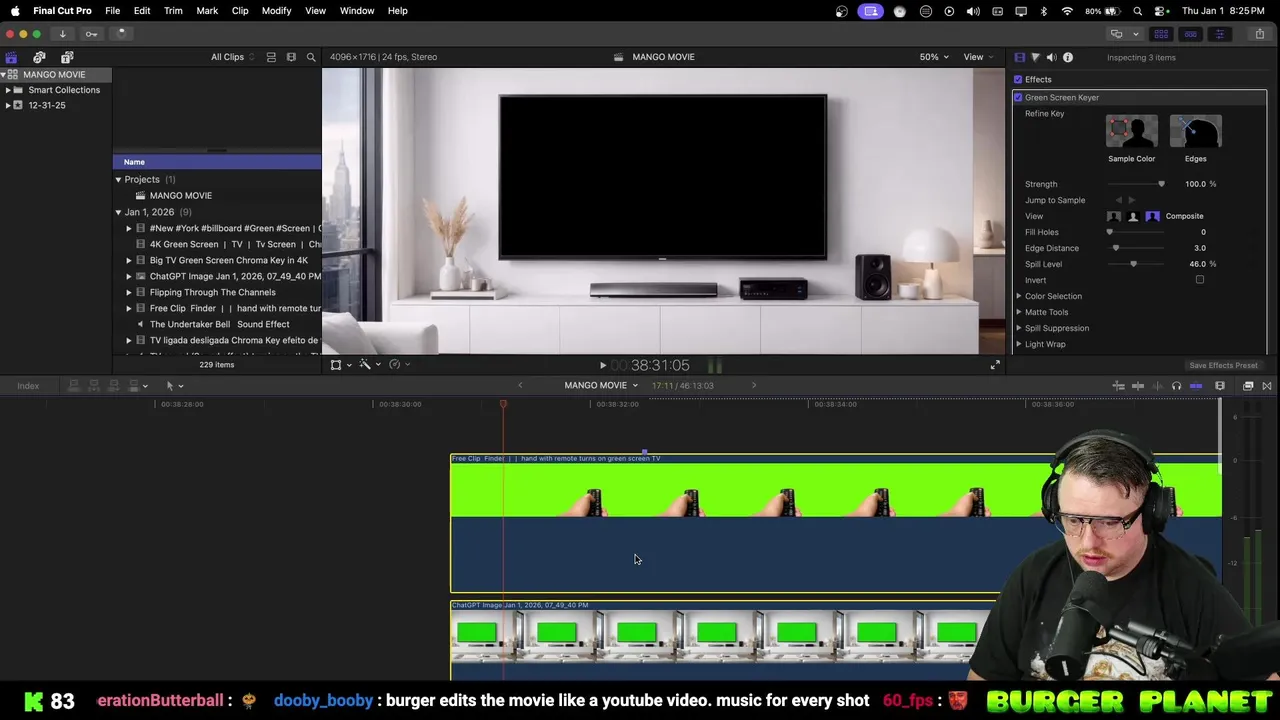Show the background tasks indicator
Image resolution: width=1280 pixels, height=720 pixels.
tap(121, 34)
